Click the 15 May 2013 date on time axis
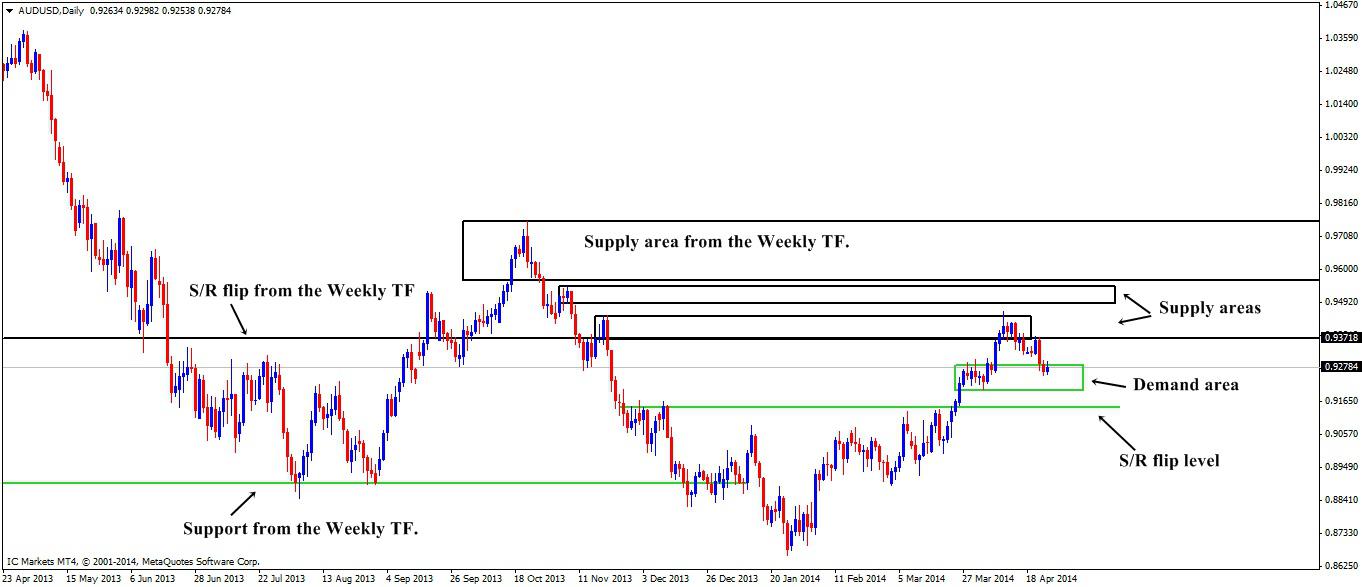This screenshot has height=587, width=1362. click(92, 579)
